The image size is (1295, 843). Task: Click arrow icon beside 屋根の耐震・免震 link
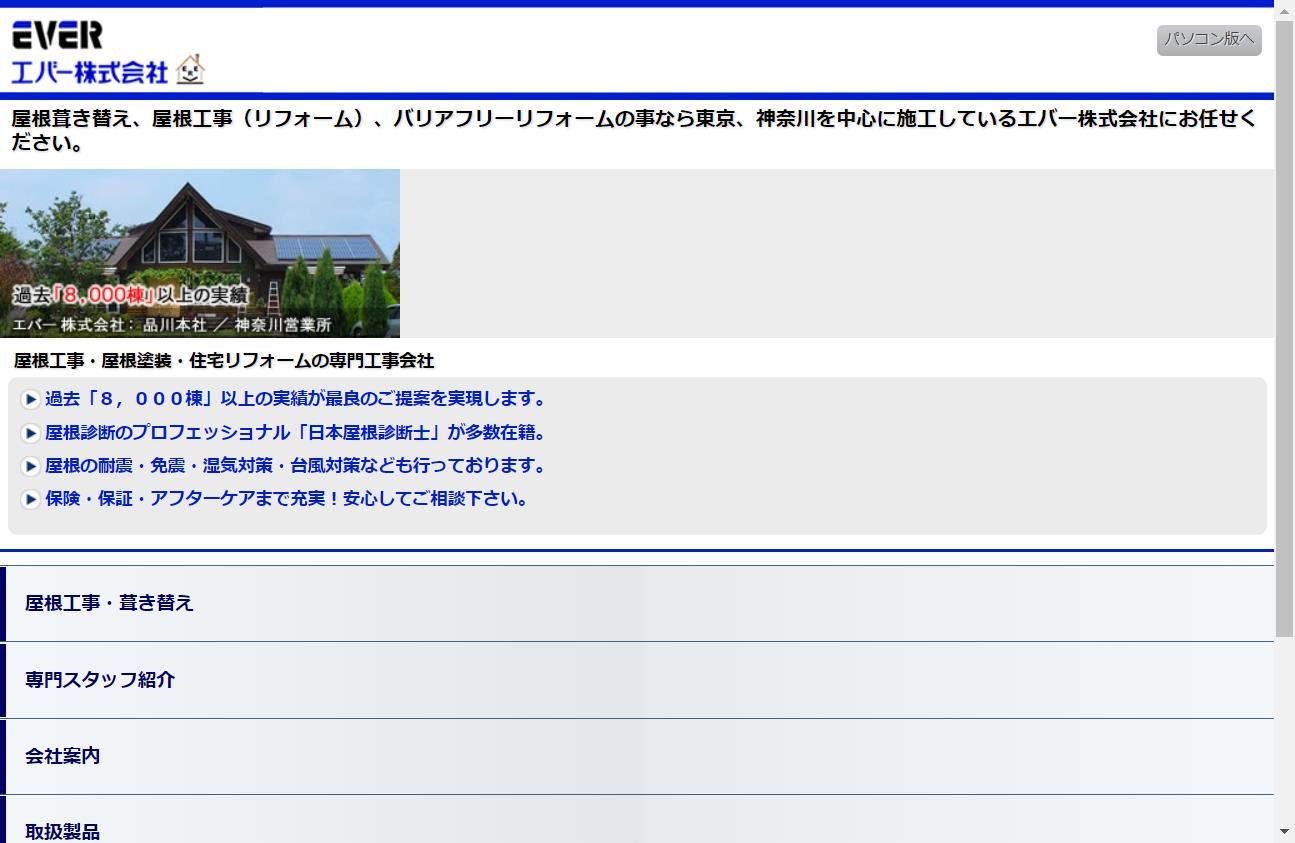pyautogui.click(x=31, y=466)
